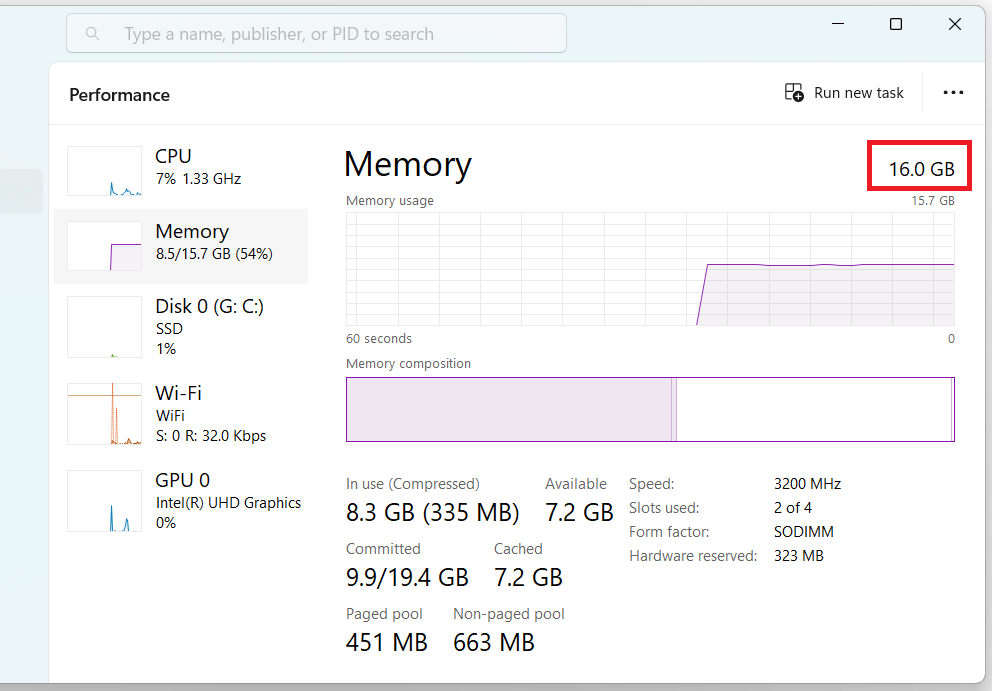This screenshot has height=691, width=992.
Task: Open the three-dot more options menu
Action: [953, 93]
